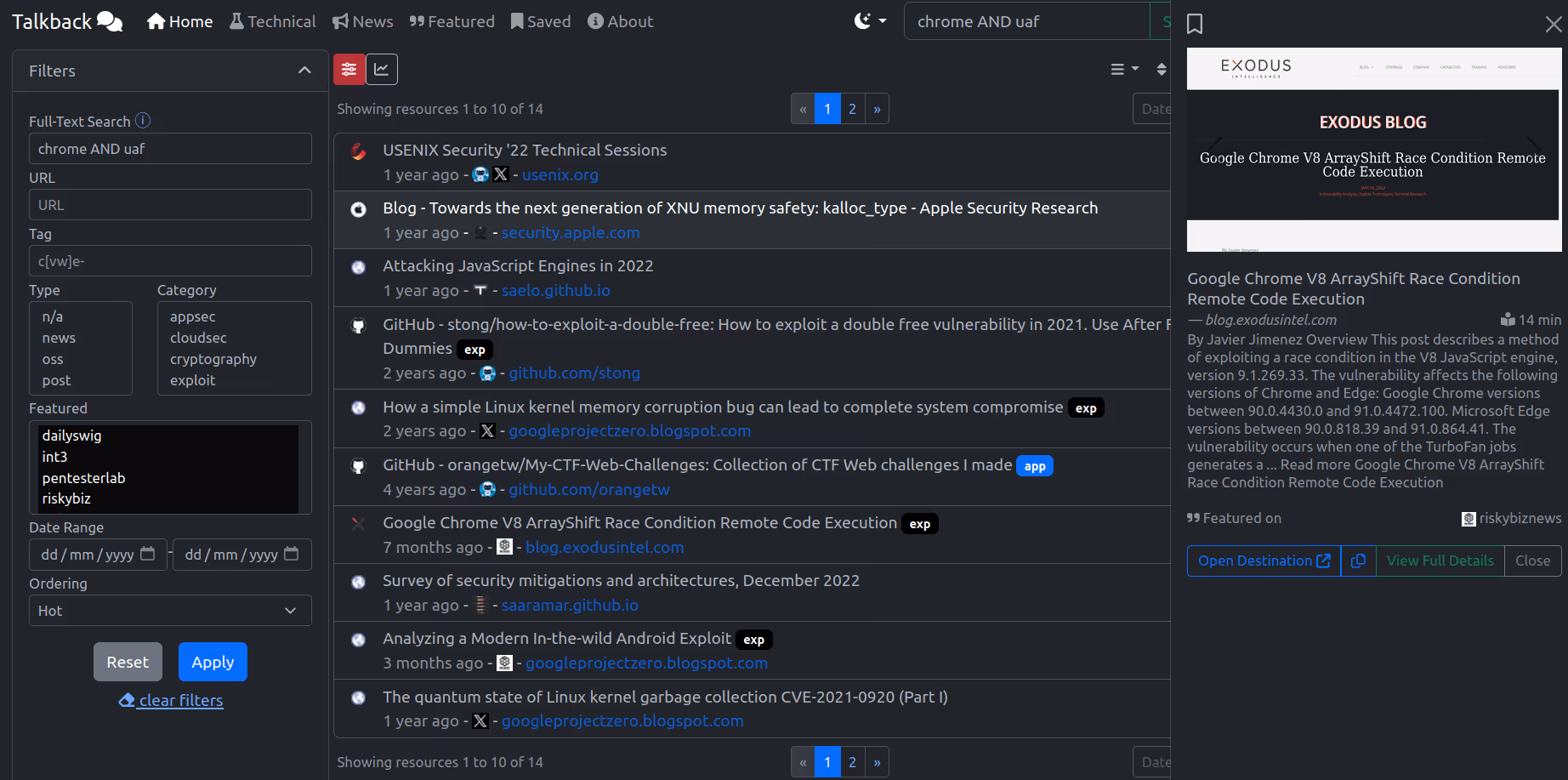Click next page arrow in top pagination
Image resolution: width=1568 pixels, height=780 pixels.
tap(877, 109)
